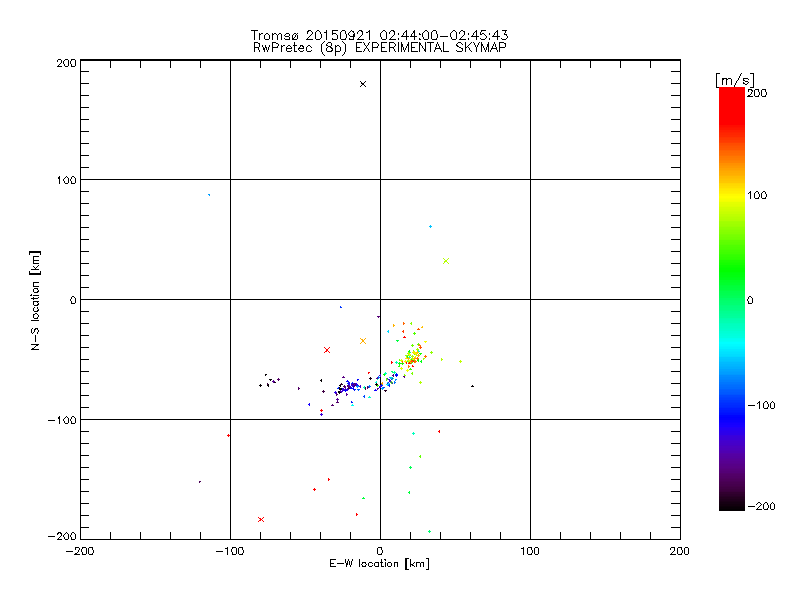This screenshot has width=800, height=600.
Task: Click the '100' tick label on the E-W axis
Action: coord(530,551)
